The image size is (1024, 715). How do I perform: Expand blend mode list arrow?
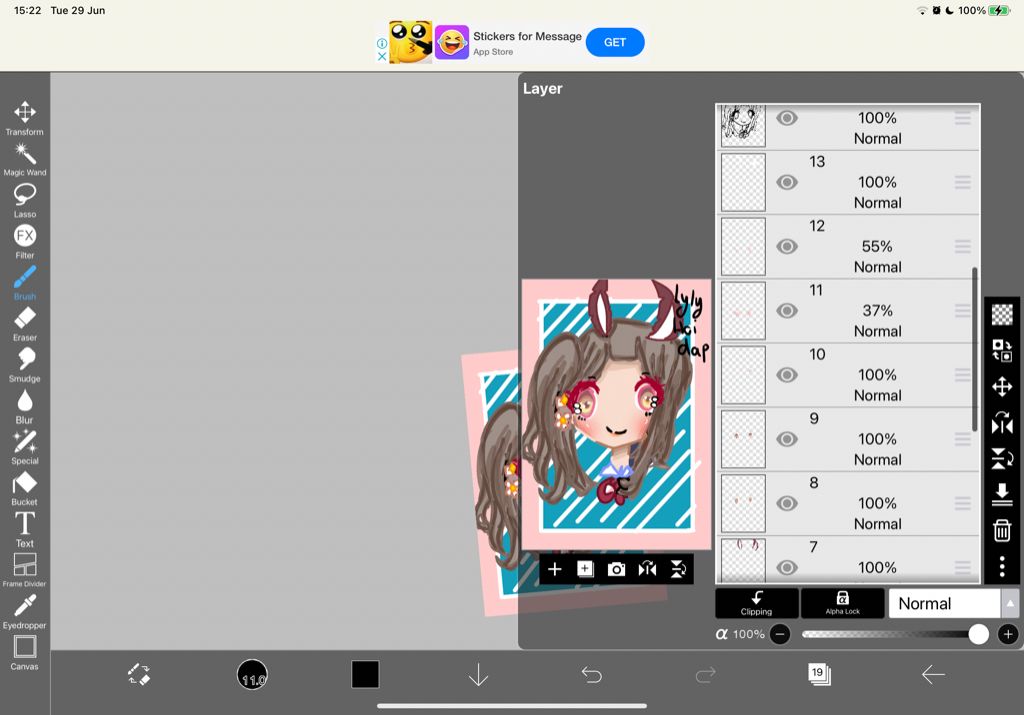(x=1010, y=603)
